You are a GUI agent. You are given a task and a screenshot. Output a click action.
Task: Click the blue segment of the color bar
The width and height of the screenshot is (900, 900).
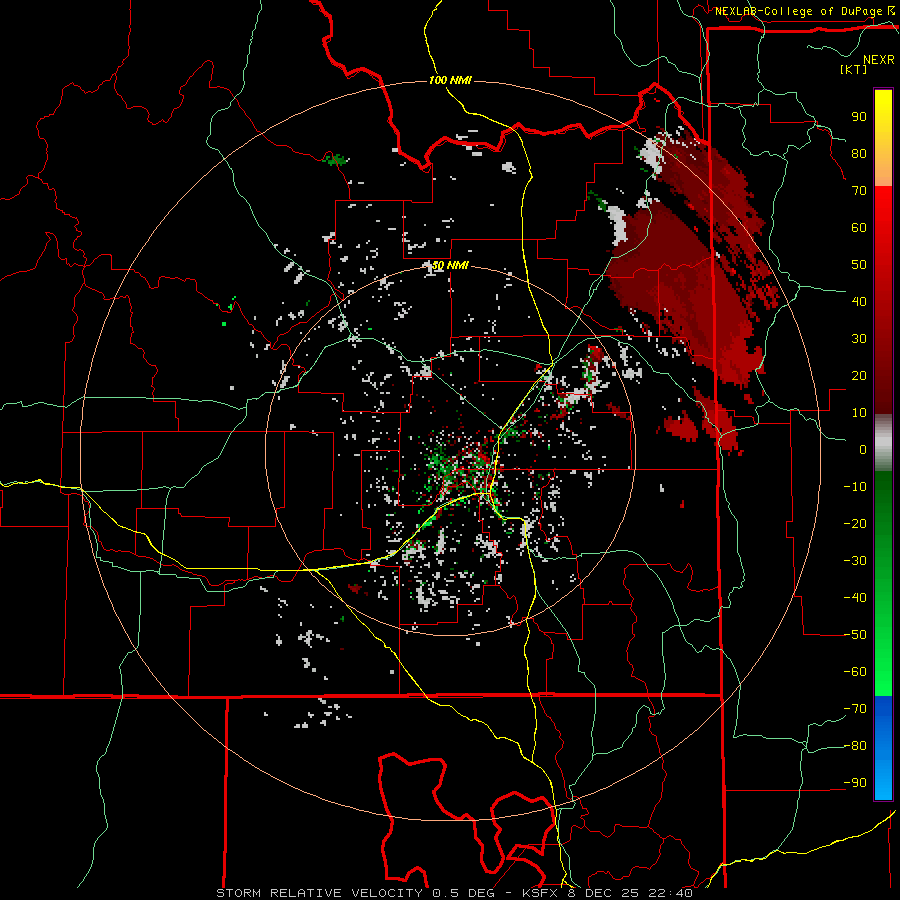[883, 748]
